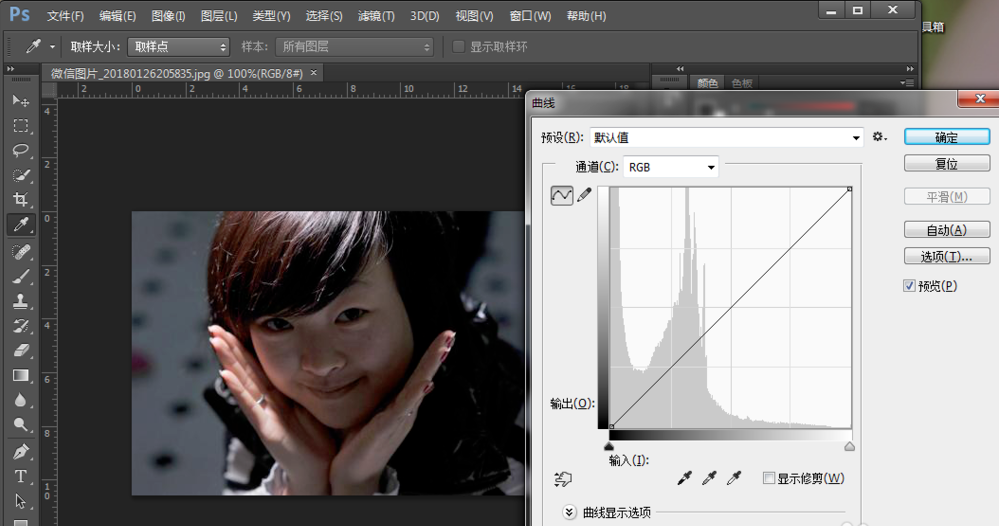This screenshot has height=526, width=999.
Task: Select the Lasso tool
Action: (20, 150)
